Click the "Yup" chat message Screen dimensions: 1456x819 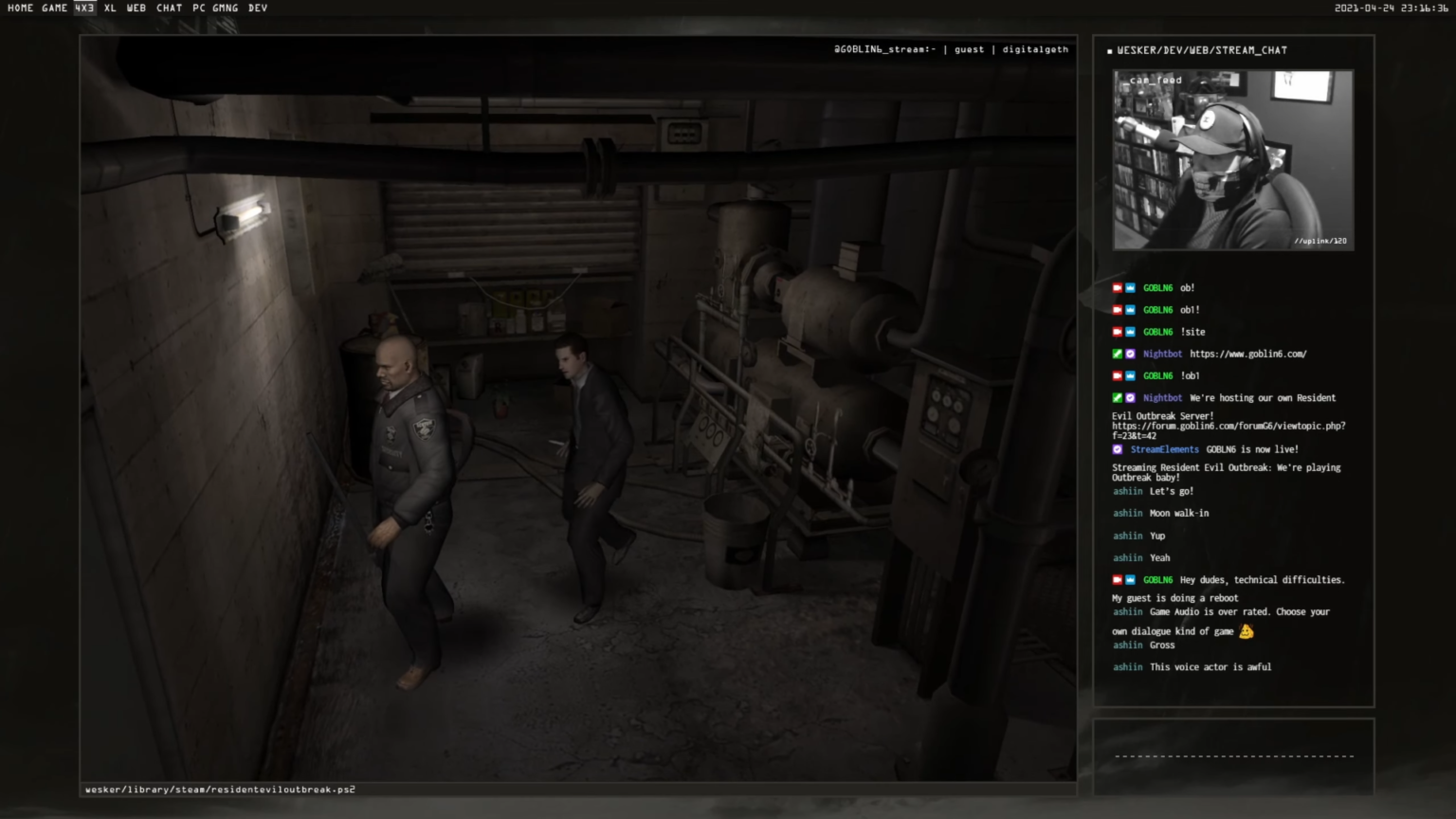(1157, 537)
